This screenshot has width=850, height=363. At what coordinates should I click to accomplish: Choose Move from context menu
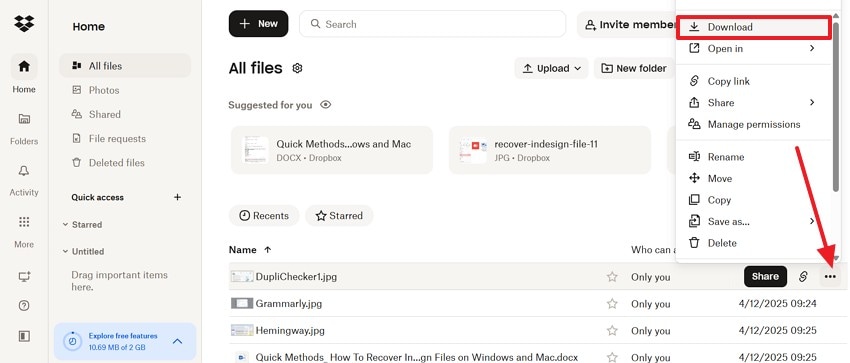[x=754, y=178]
